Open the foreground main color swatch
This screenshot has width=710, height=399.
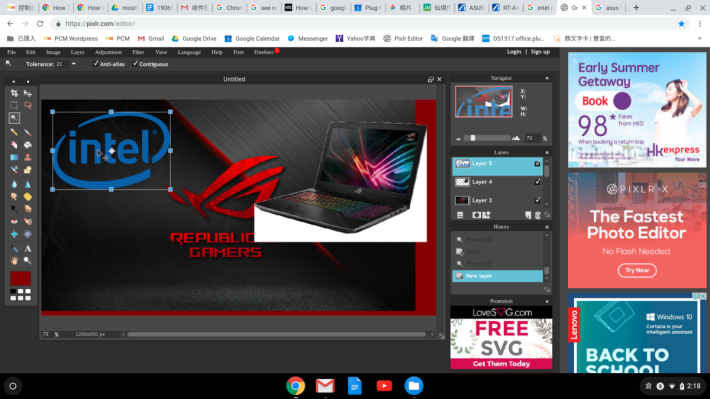(21, 278)
